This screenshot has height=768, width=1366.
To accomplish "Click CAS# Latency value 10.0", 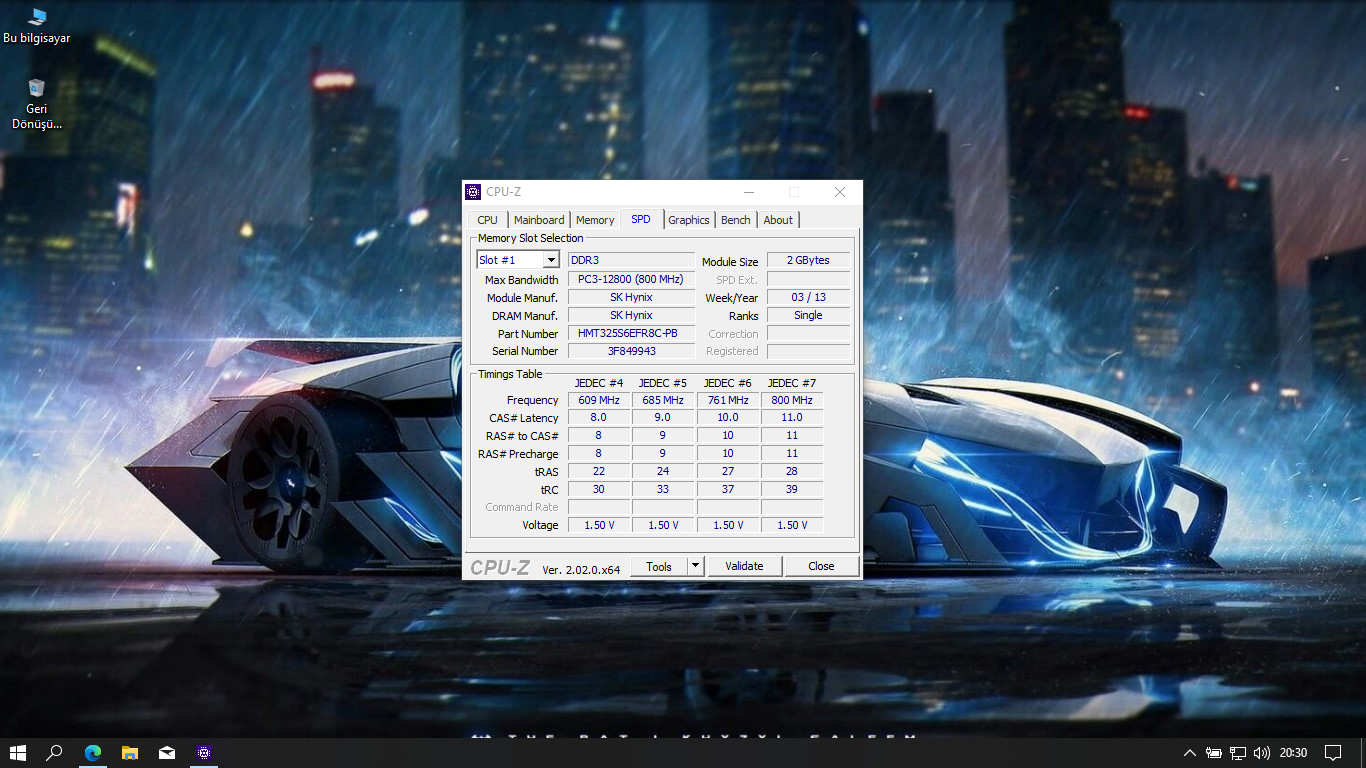I will coord(728,418).
